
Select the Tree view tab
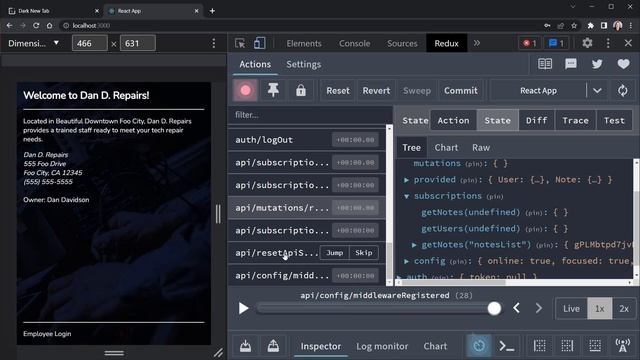[411, 147]
